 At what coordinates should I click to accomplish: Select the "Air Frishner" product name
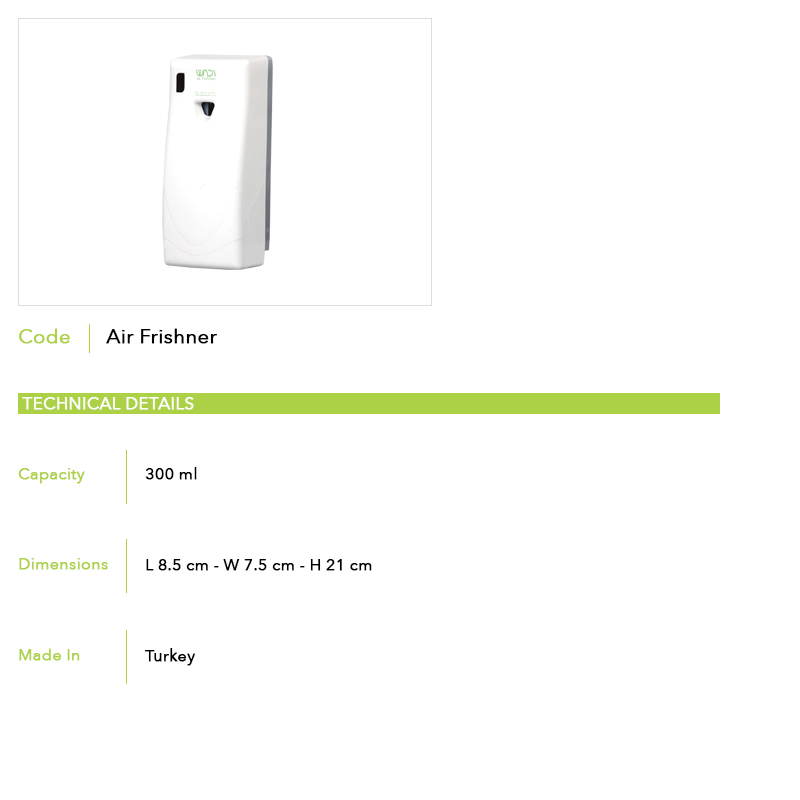161,337
